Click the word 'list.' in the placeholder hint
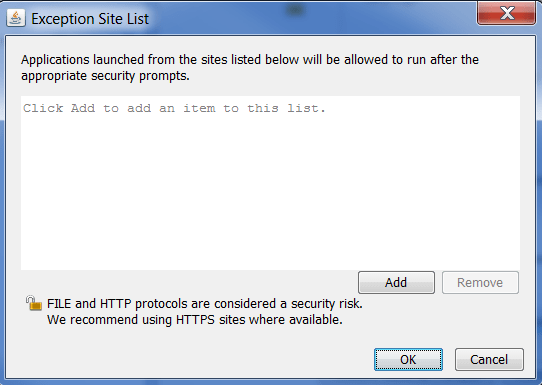The image size is (542, 385). tap(306, 108)
